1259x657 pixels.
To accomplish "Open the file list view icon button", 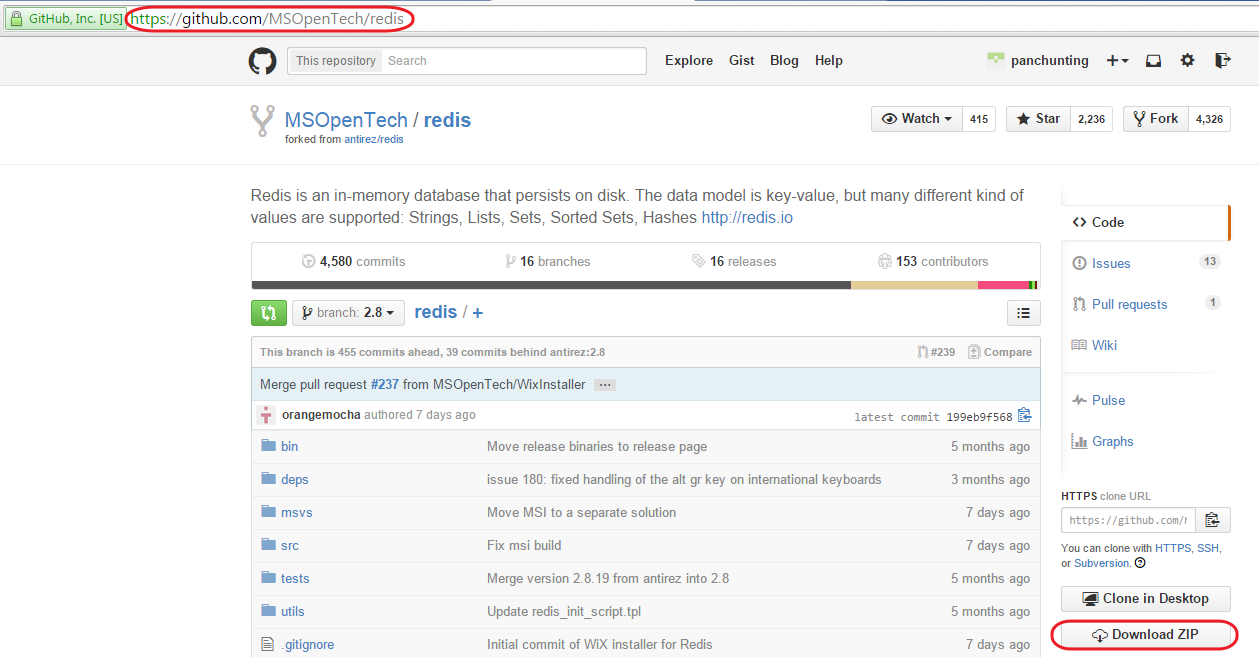I will click(1023, 313).
